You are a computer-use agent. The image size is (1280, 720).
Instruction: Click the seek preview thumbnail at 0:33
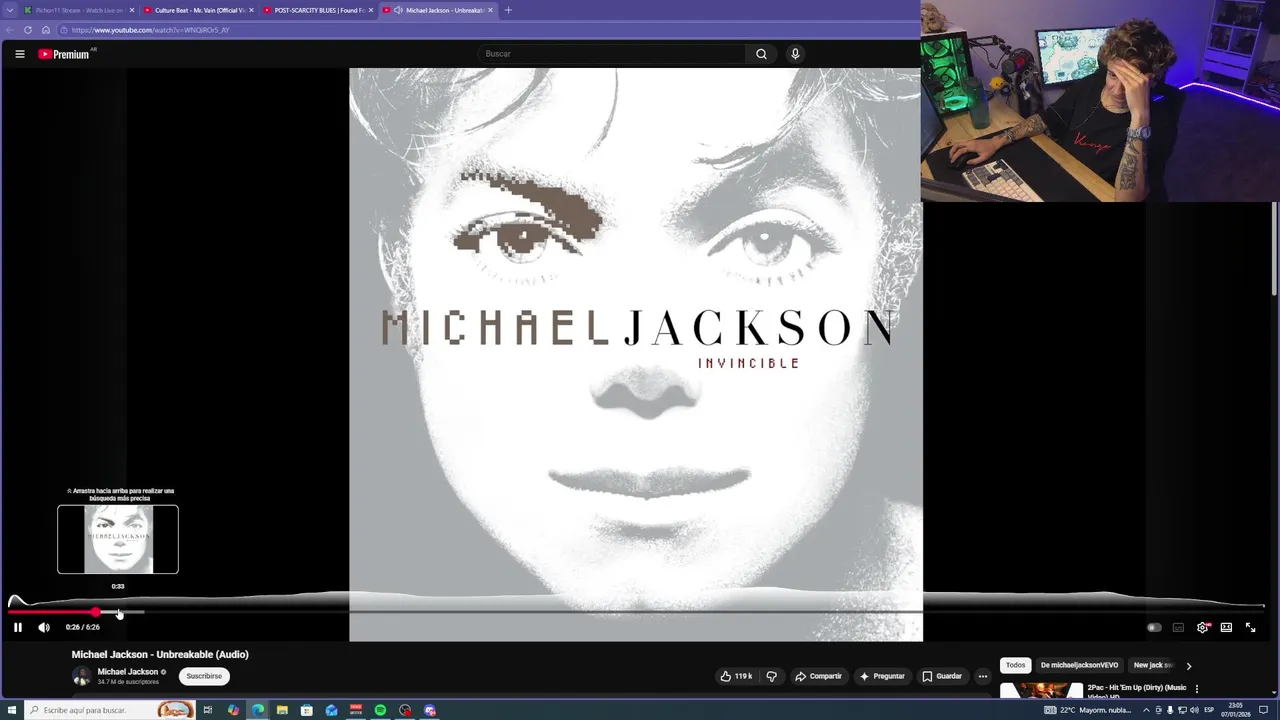118,539
